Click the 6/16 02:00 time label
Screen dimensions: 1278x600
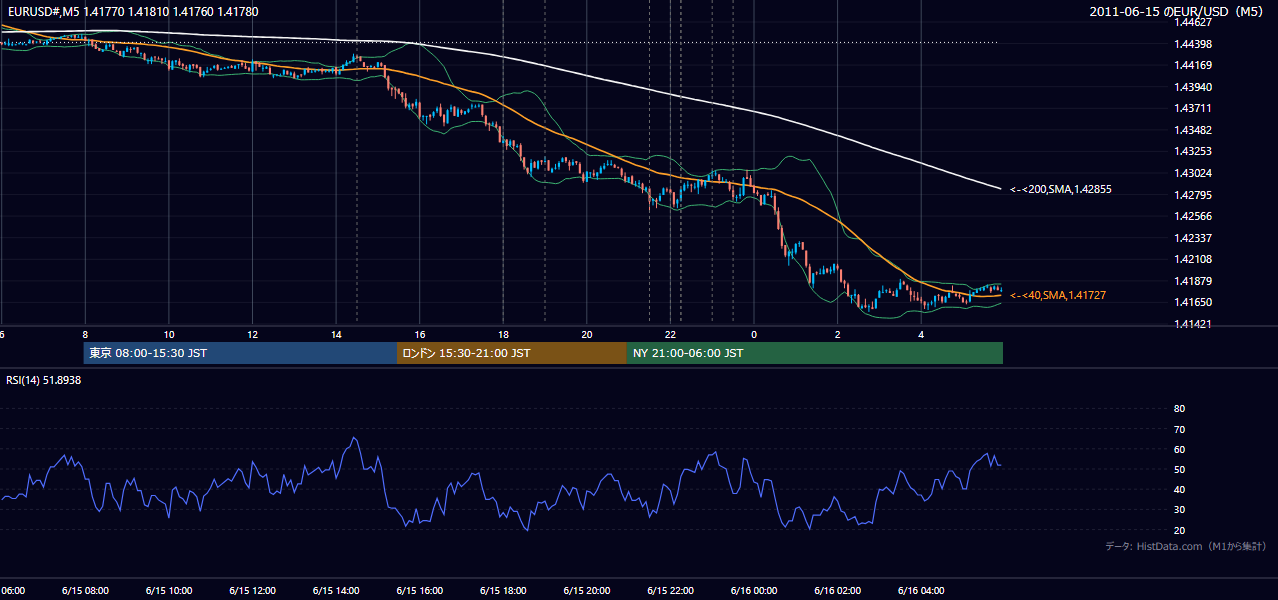point(837,591)
